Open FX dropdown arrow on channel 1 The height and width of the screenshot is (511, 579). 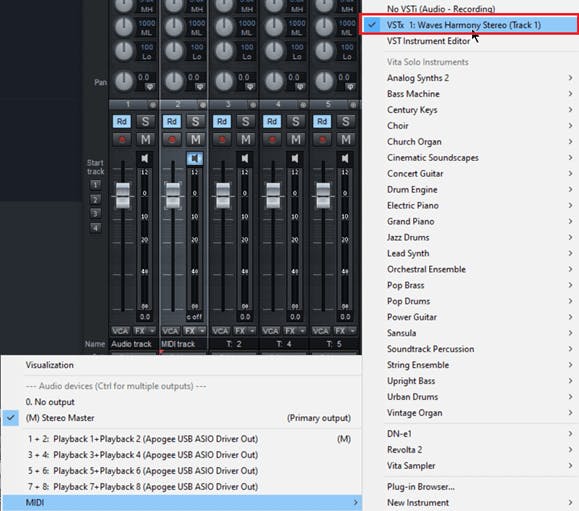coord(152,331)
